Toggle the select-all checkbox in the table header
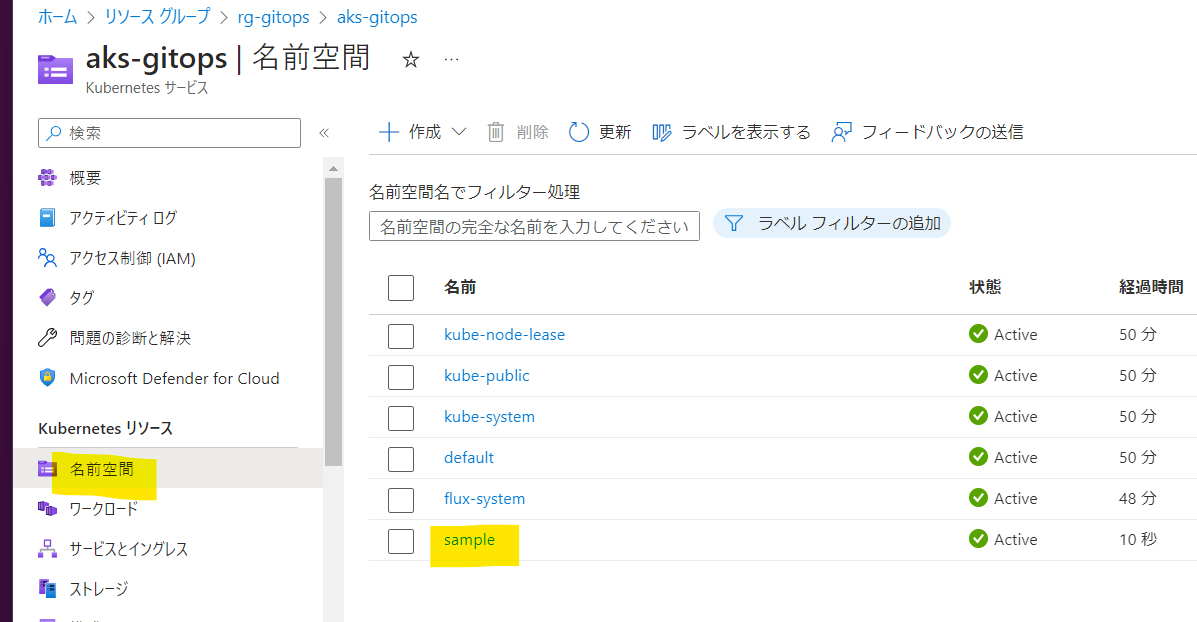 [401, 288]
